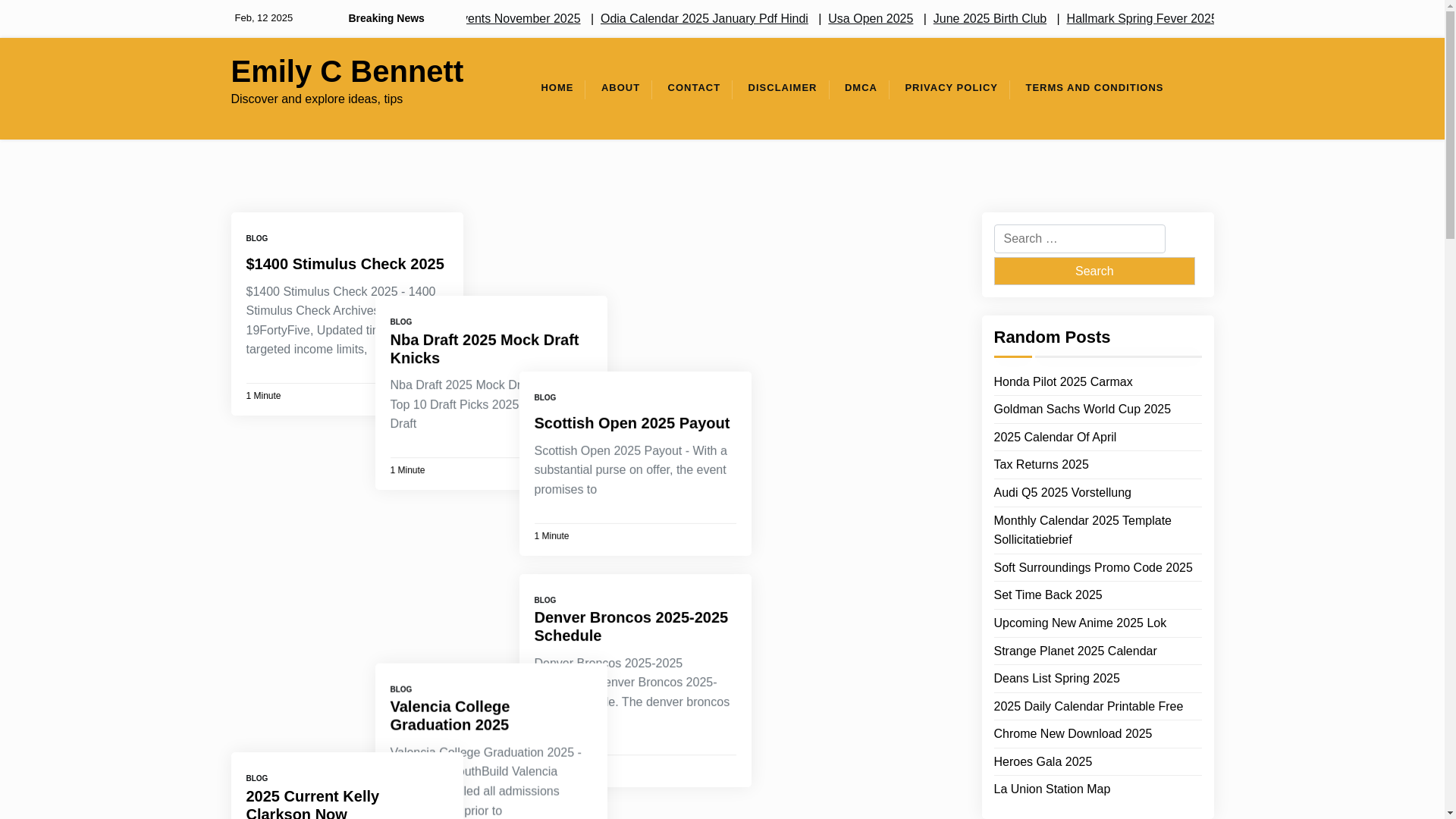Open Usa Open 2025 breaking news link
Image resolution: width=1456 pixels, height=819 pixels.
click(870, 19)
